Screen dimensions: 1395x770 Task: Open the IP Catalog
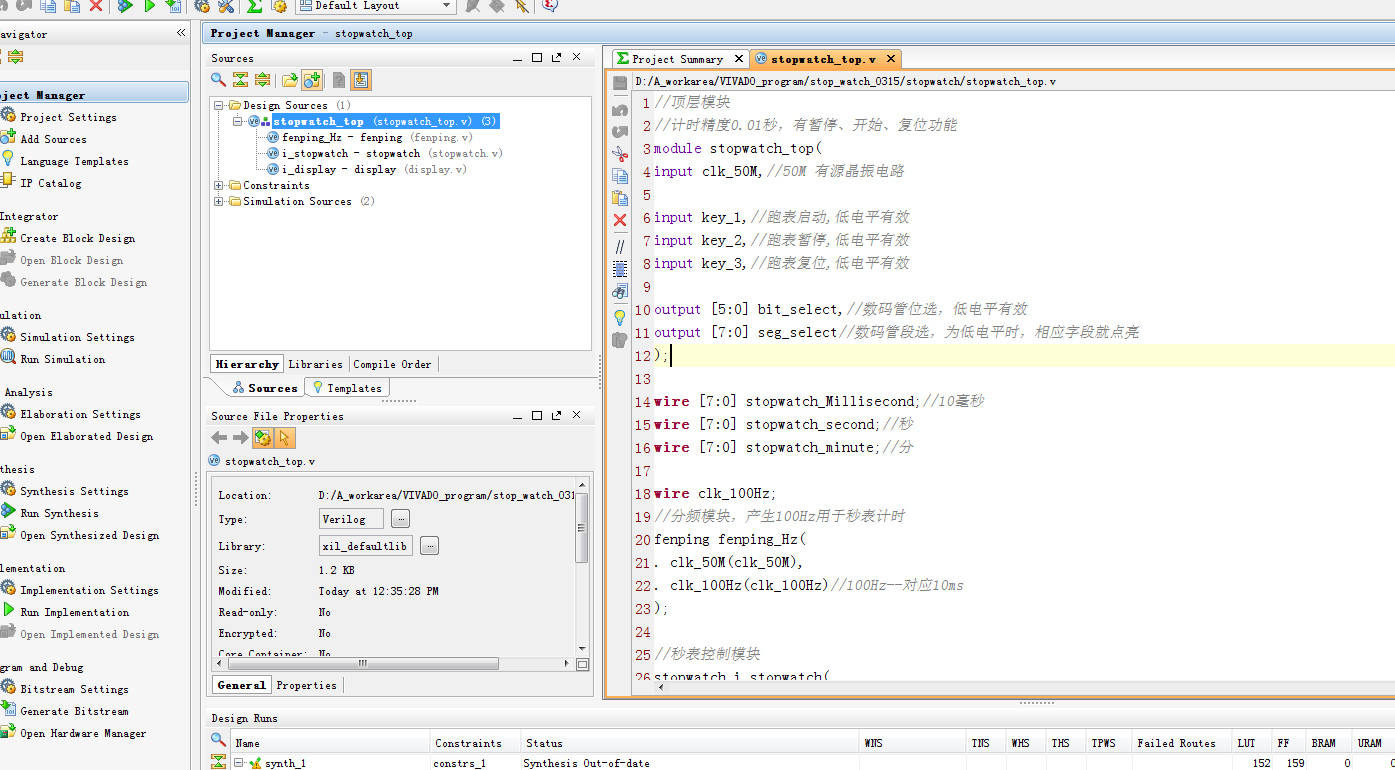[x=51, y=183]
